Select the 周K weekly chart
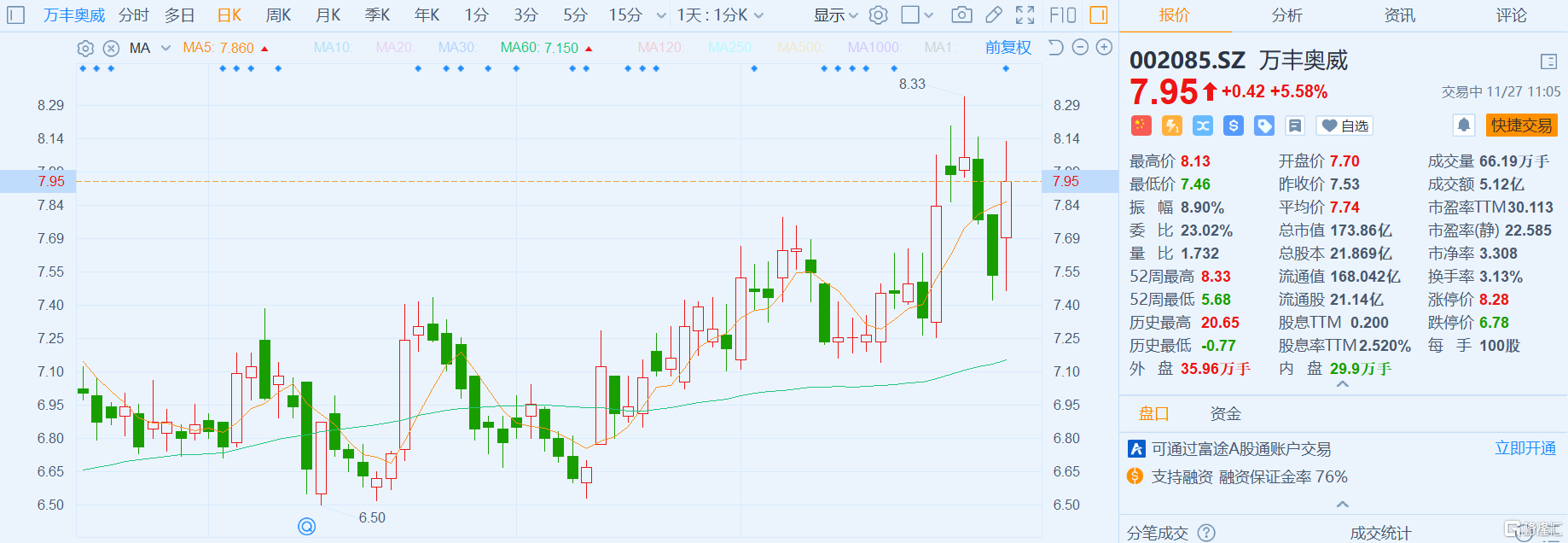The image size is (1568, 543). (279, 15)
